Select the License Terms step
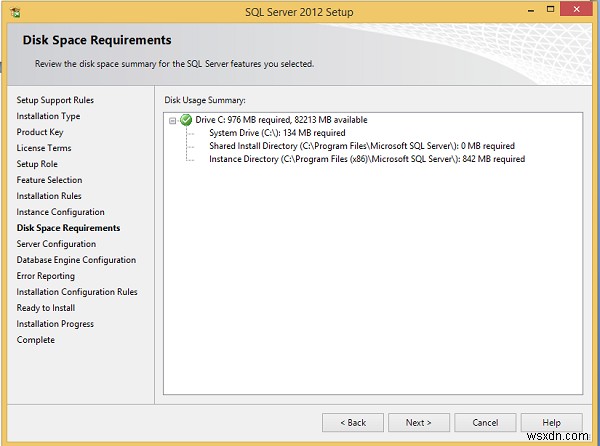 tap(44, 148)
